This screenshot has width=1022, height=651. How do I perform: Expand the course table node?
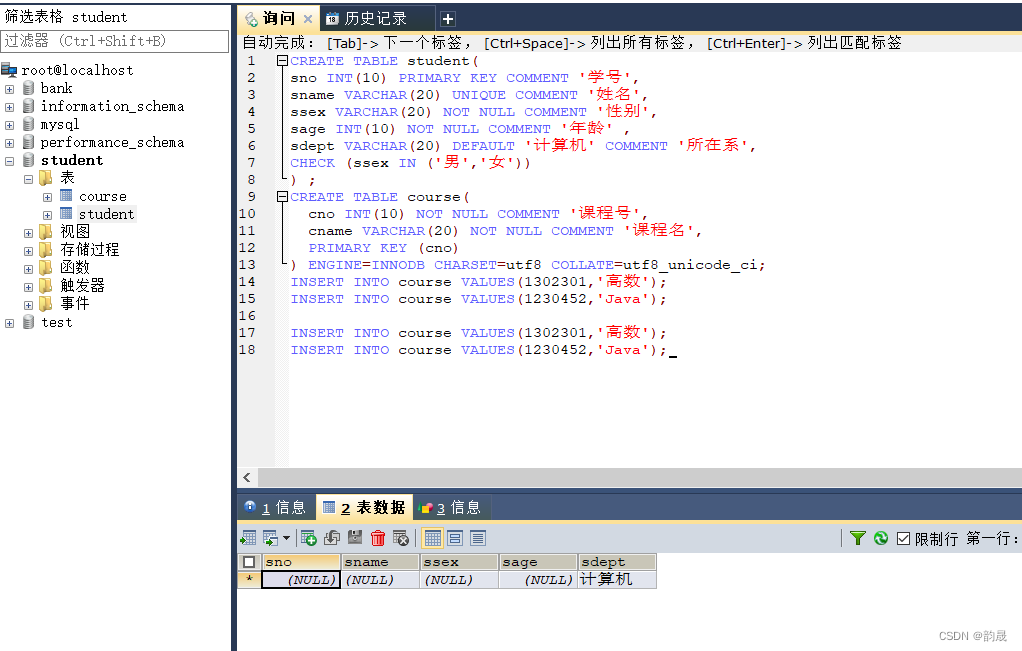tap(48, 197)
